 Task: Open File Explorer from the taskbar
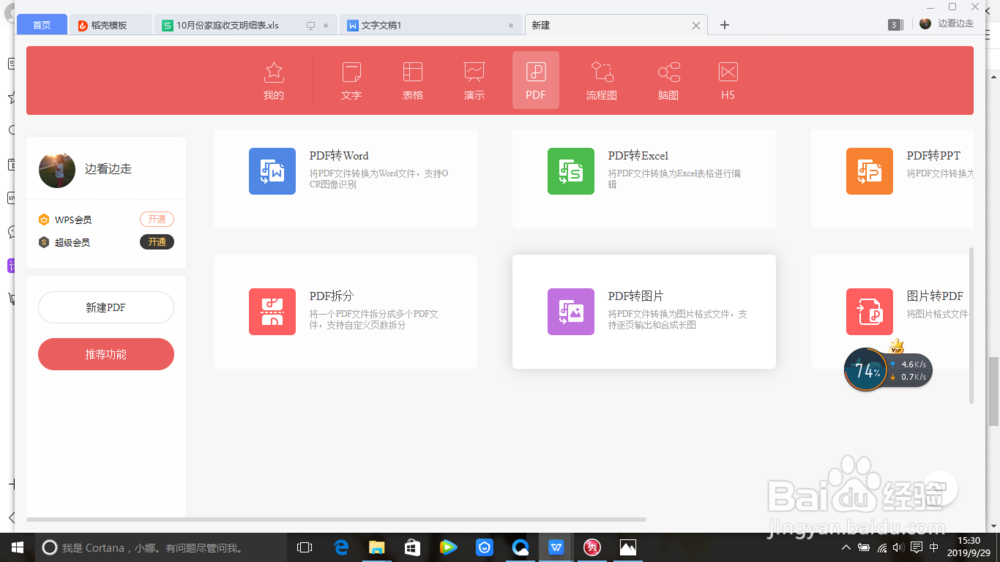pyautogui.click(x=377, y=547)
